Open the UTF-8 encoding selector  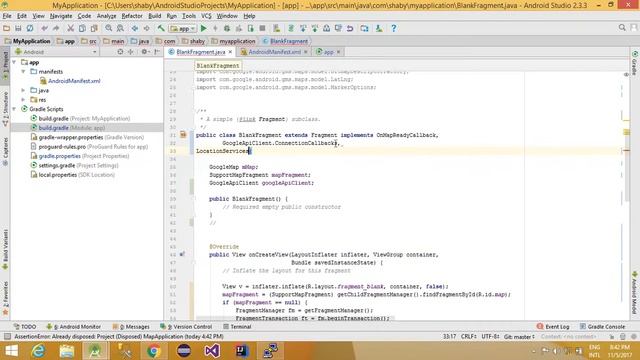(490, 337)
